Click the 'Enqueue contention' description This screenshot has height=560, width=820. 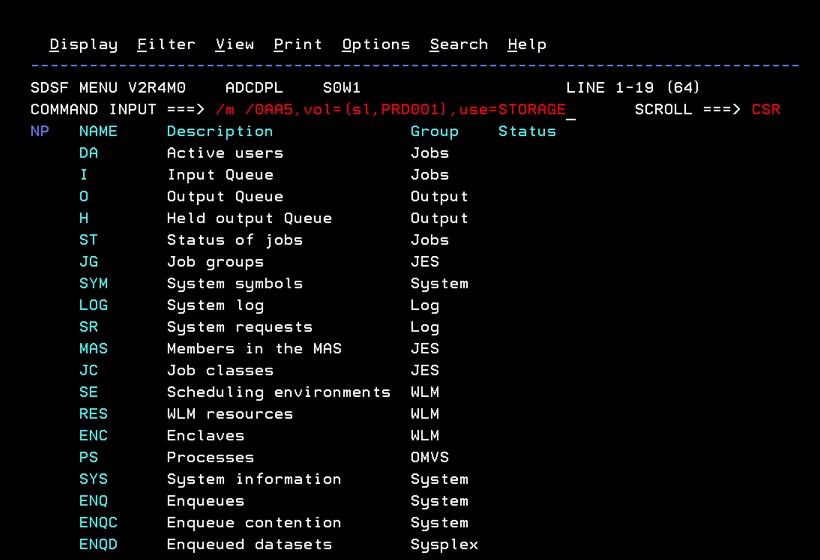point(254,523)
